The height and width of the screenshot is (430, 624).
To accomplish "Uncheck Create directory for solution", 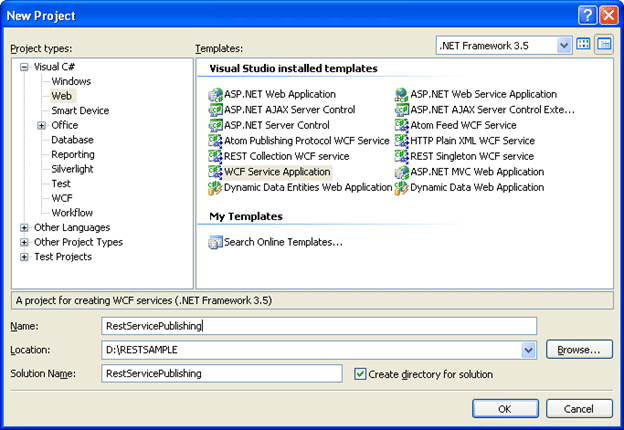I will pyautogui.click(x=360, y=374).
